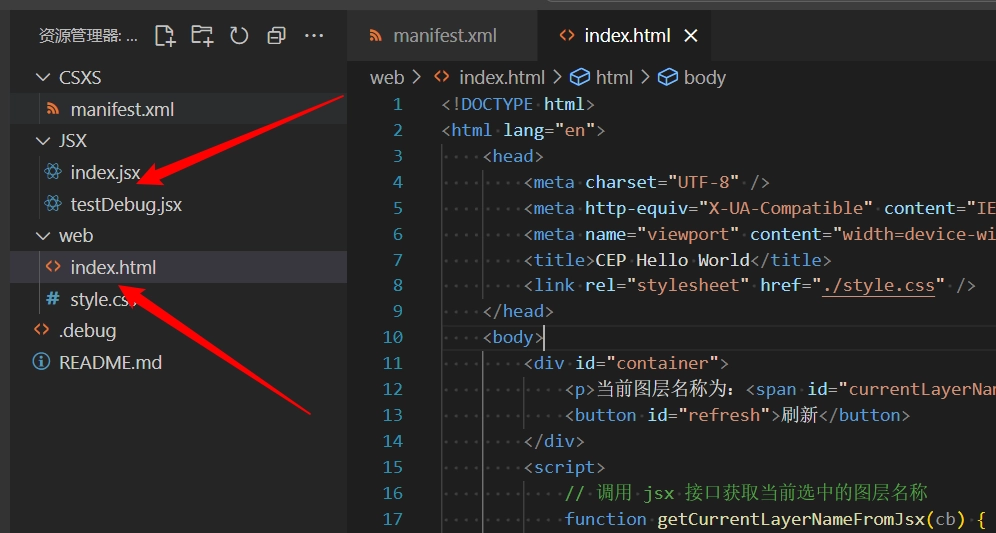Collapse the CSXS folder
Screen dimensions: 996x533
(x=42, y=78)
